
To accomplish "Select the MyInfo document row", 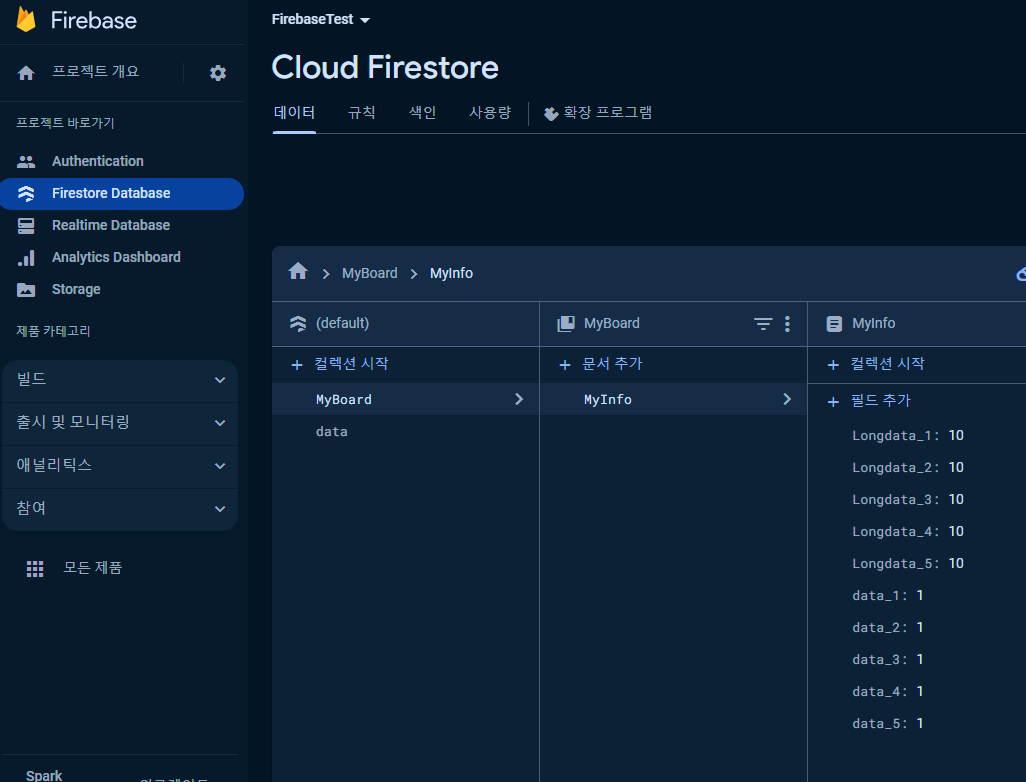I will [673, 399].
